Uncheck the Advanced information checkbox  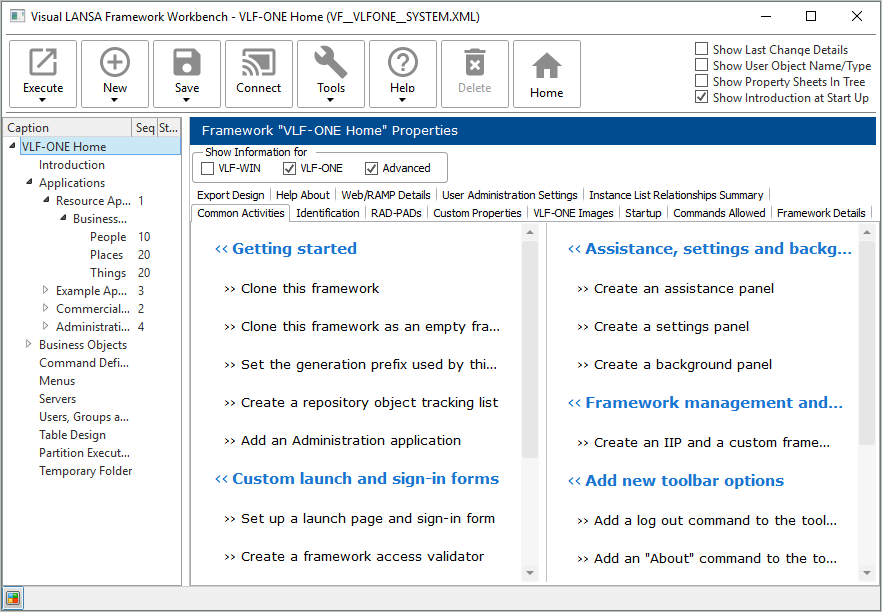pos(372,168)
